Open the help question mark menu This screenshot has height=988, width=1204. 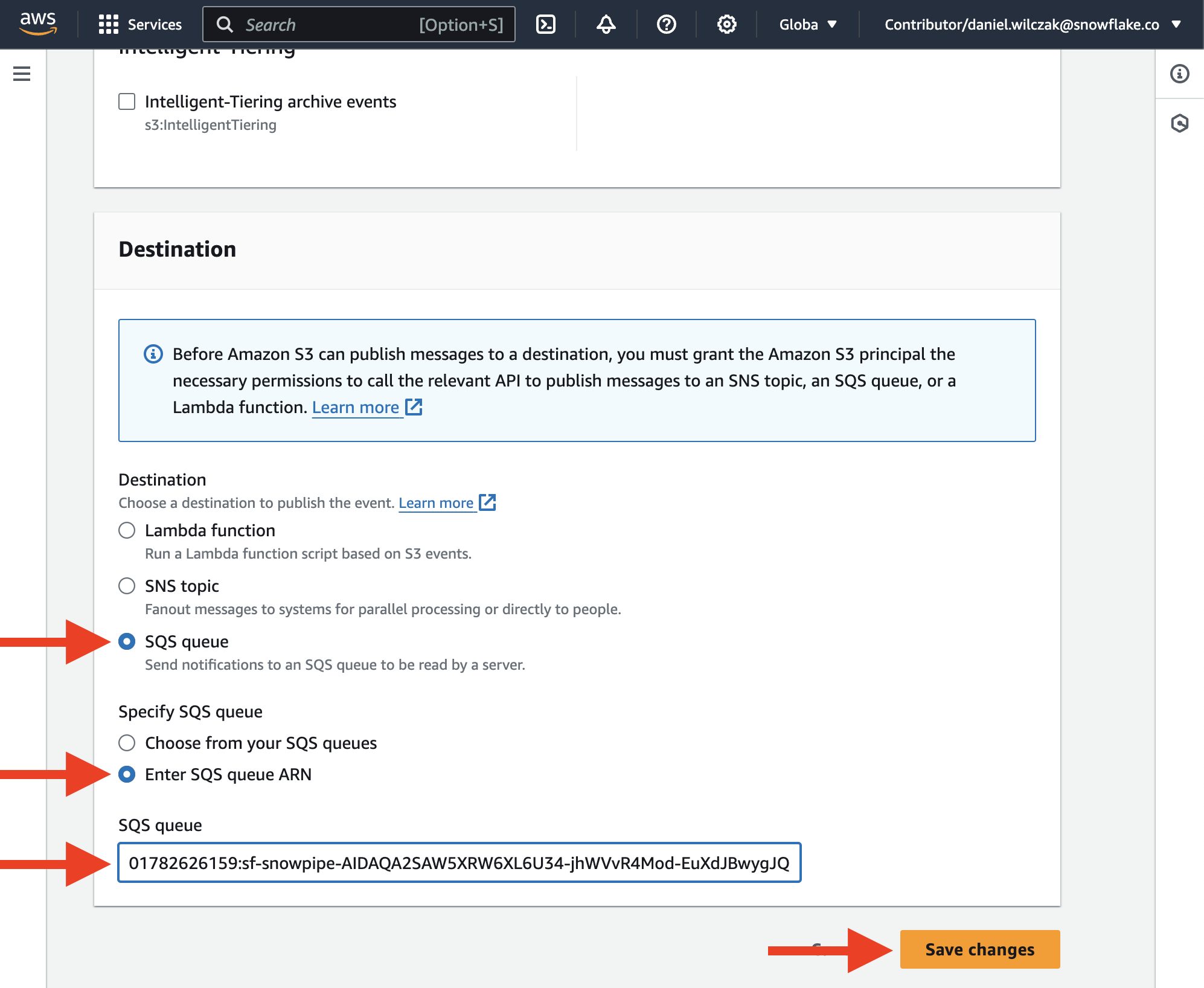(667, 24)
